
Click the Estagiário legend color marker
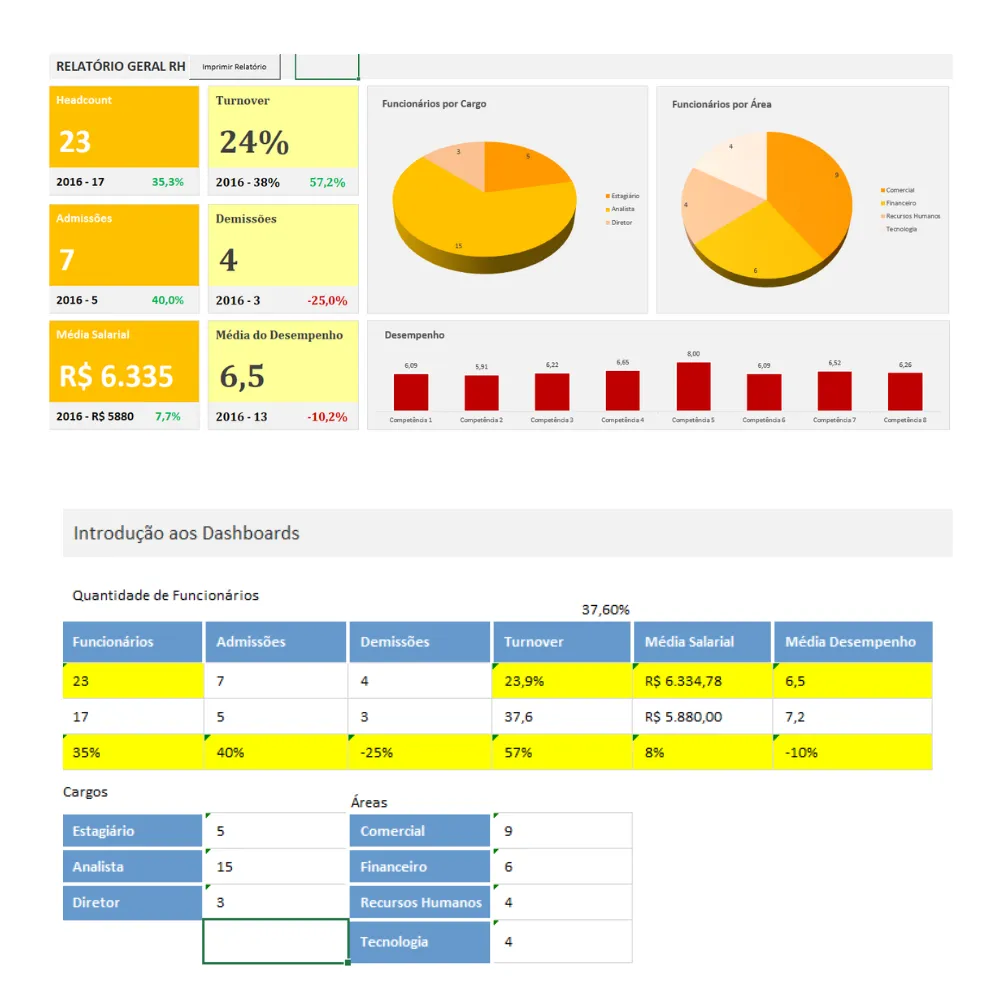[x=607, y=196]
